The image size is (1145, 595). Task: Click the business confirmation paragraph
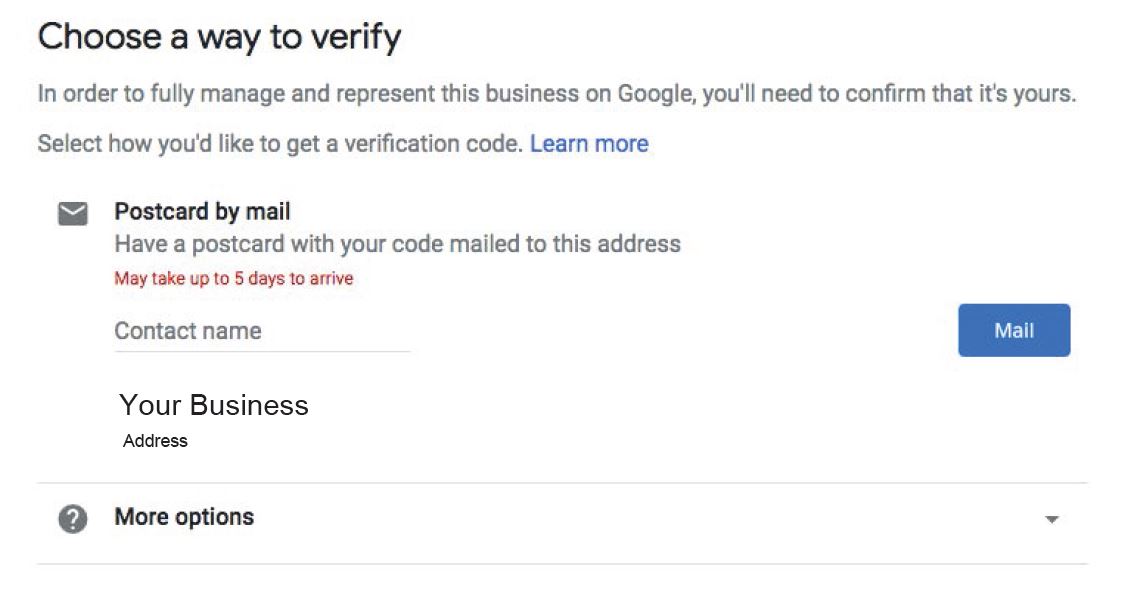(x=556, y=93)
